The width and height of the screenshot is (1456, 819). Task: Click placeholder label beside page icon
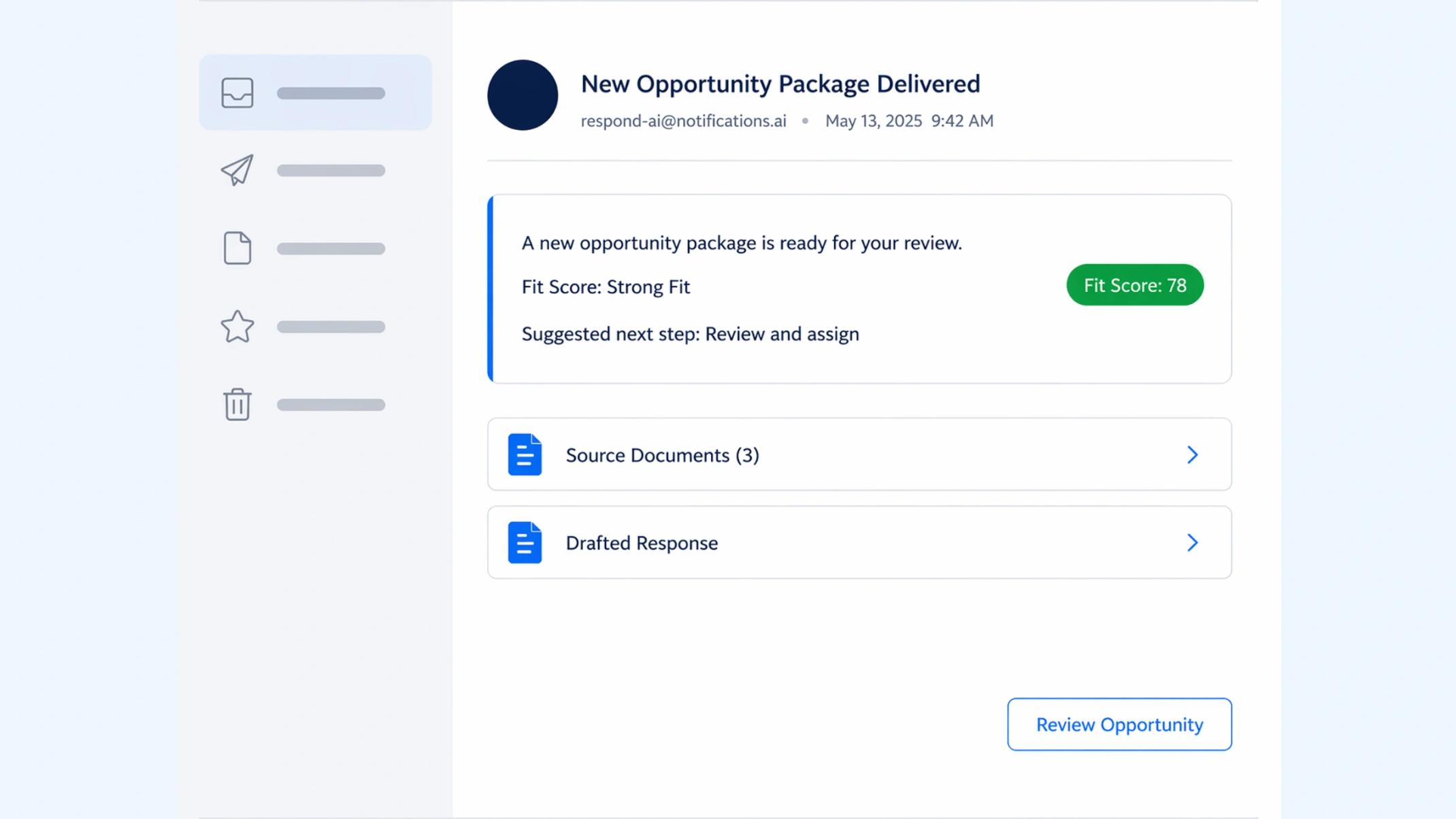click(331, 249)
